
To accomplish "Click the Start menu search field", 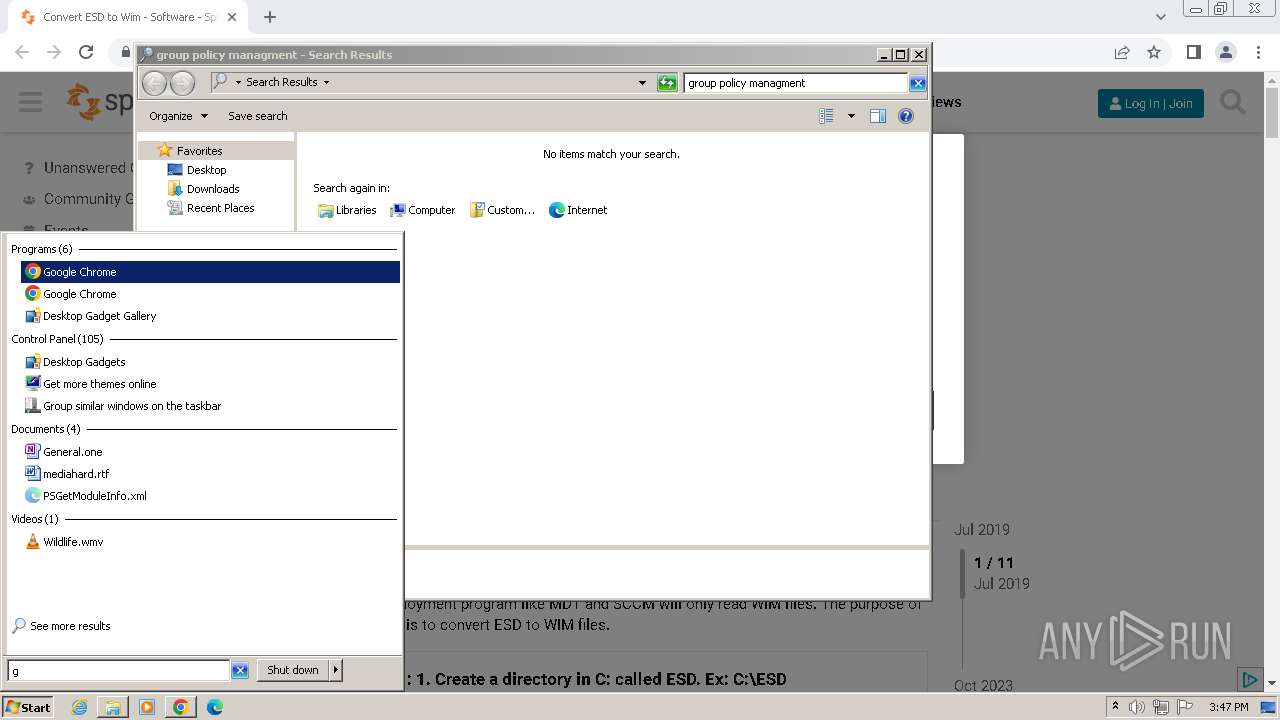I will point(119,671).
